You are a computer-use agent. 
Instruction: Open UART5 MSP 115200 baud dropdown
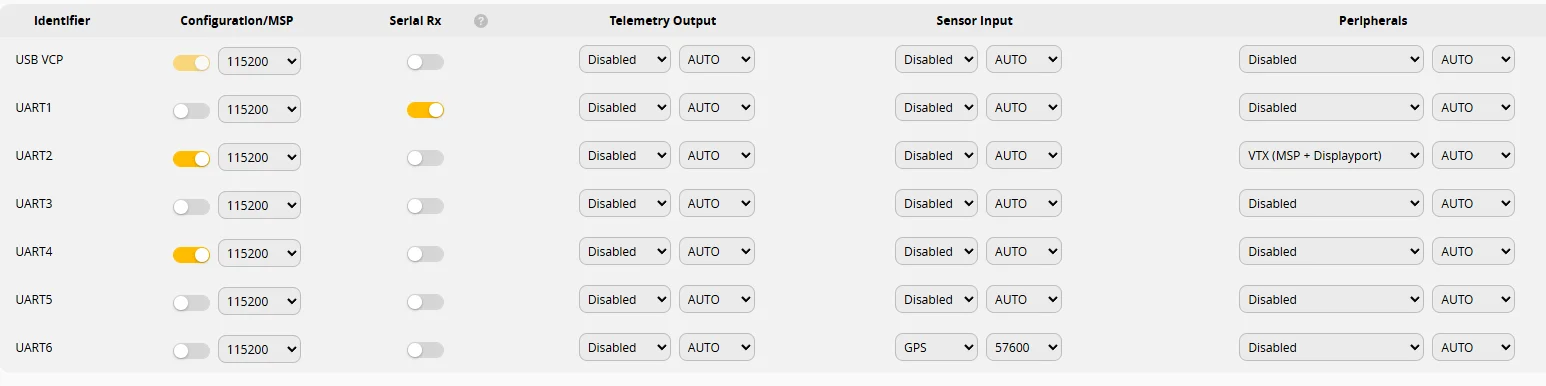259,301
